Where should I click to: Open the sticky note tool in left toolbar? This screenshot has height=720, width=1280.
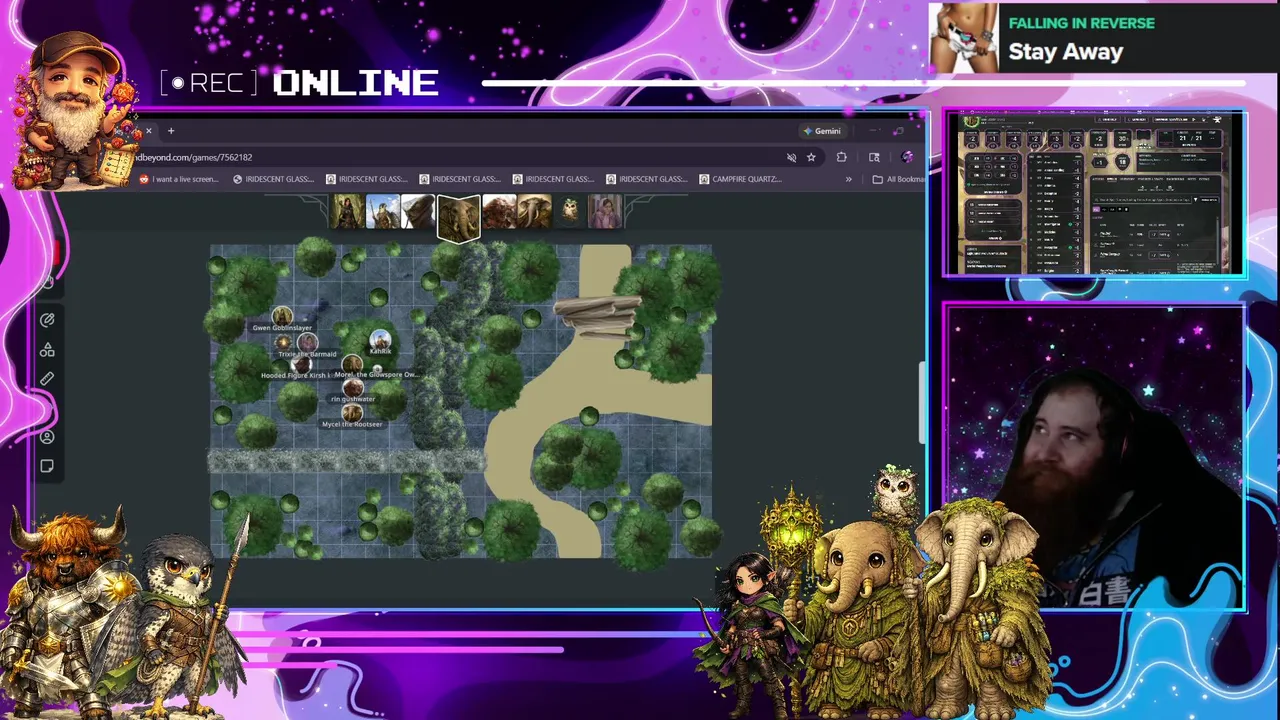point(47,466)
